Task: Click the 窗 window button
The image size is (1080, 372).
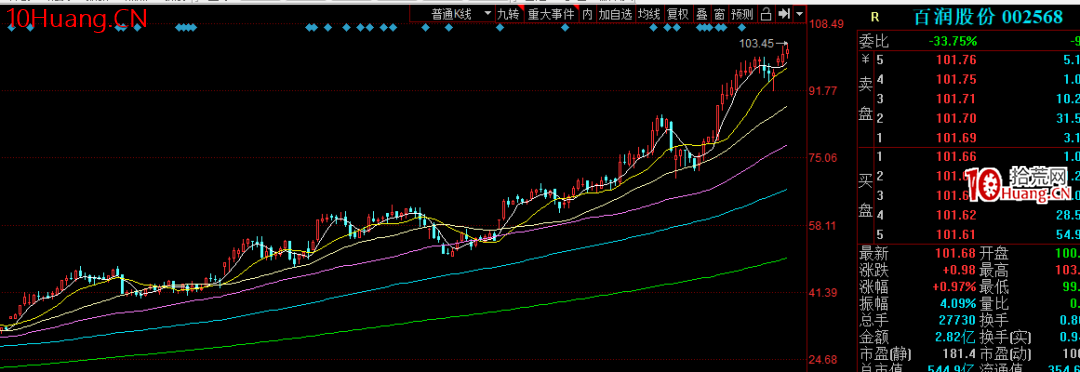Action: tap(719, 14)
